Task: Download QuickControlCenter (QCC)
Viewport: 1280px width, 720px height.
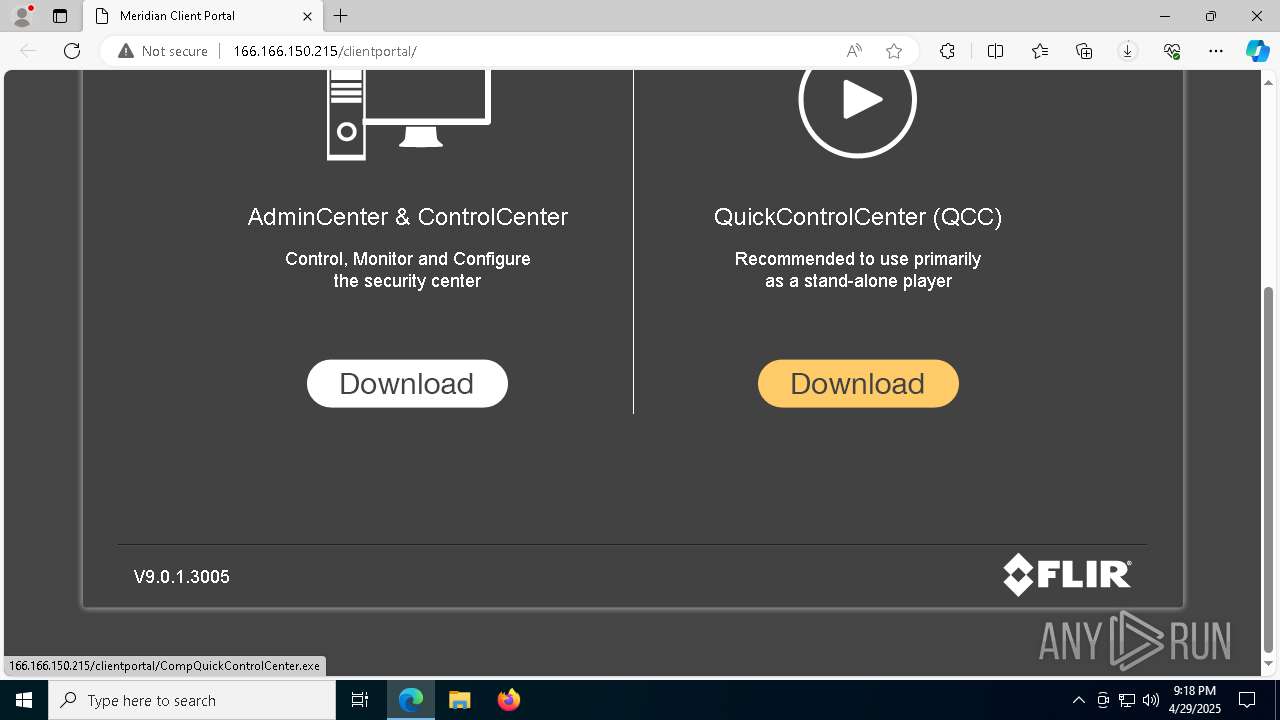Action: [x=858, y=383]
